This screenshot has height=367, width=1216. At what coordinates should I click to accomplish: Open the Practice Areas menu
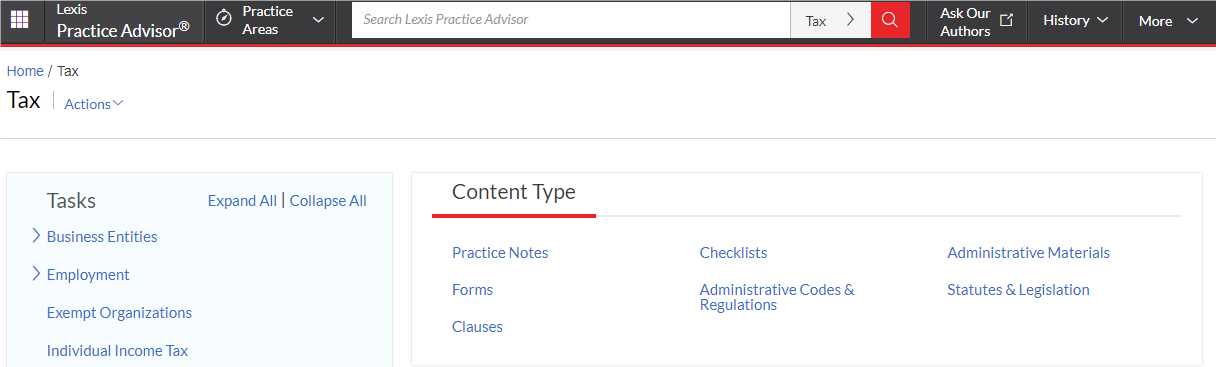[x=270, y=20]
